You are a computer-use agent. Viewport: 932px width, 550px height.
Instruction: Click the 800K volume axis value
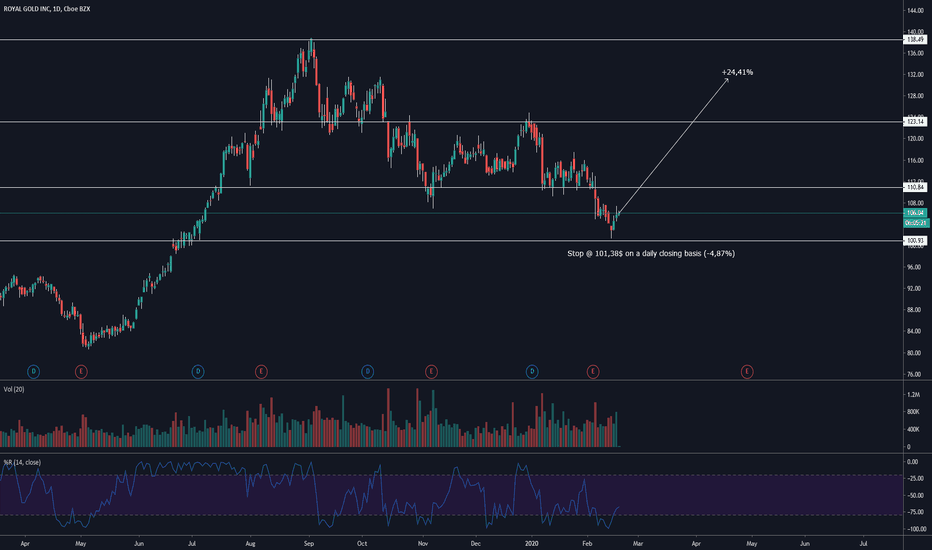913,412
